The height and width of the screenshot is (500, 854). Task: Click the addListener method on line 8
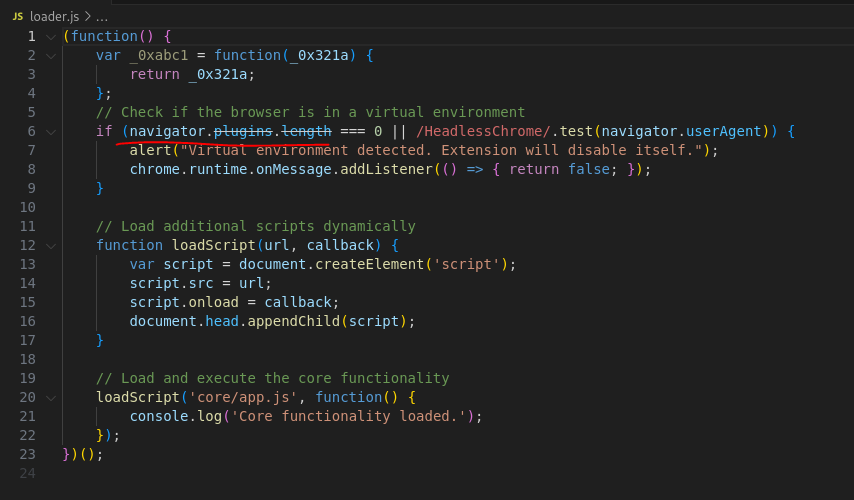point(382,169)
